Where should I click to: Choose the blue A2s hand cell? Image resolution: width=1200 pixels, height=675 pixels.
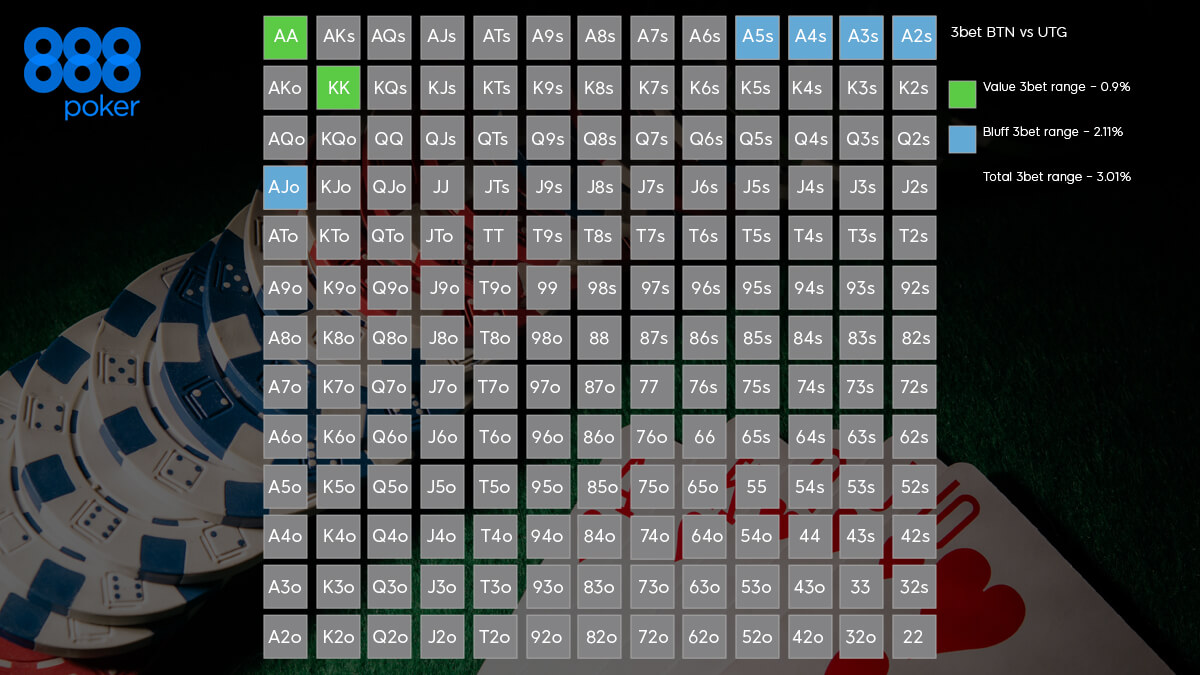coord(913,37)
